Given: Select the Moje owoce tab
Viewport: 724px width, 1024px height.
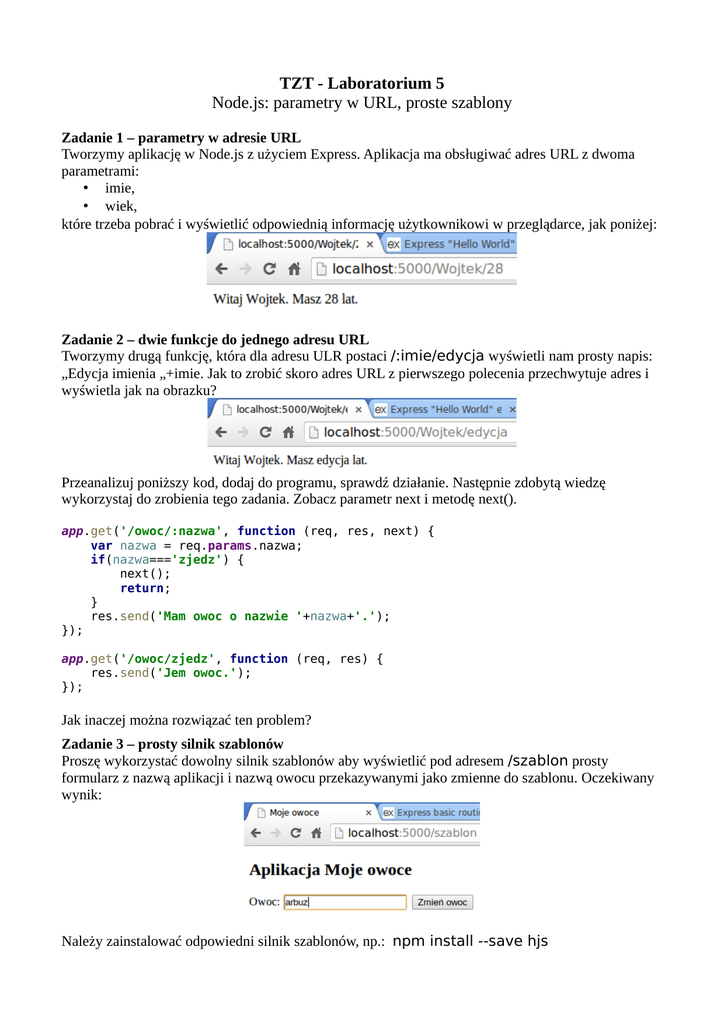Looking at the screenshot, I should (x=295, y=813).
